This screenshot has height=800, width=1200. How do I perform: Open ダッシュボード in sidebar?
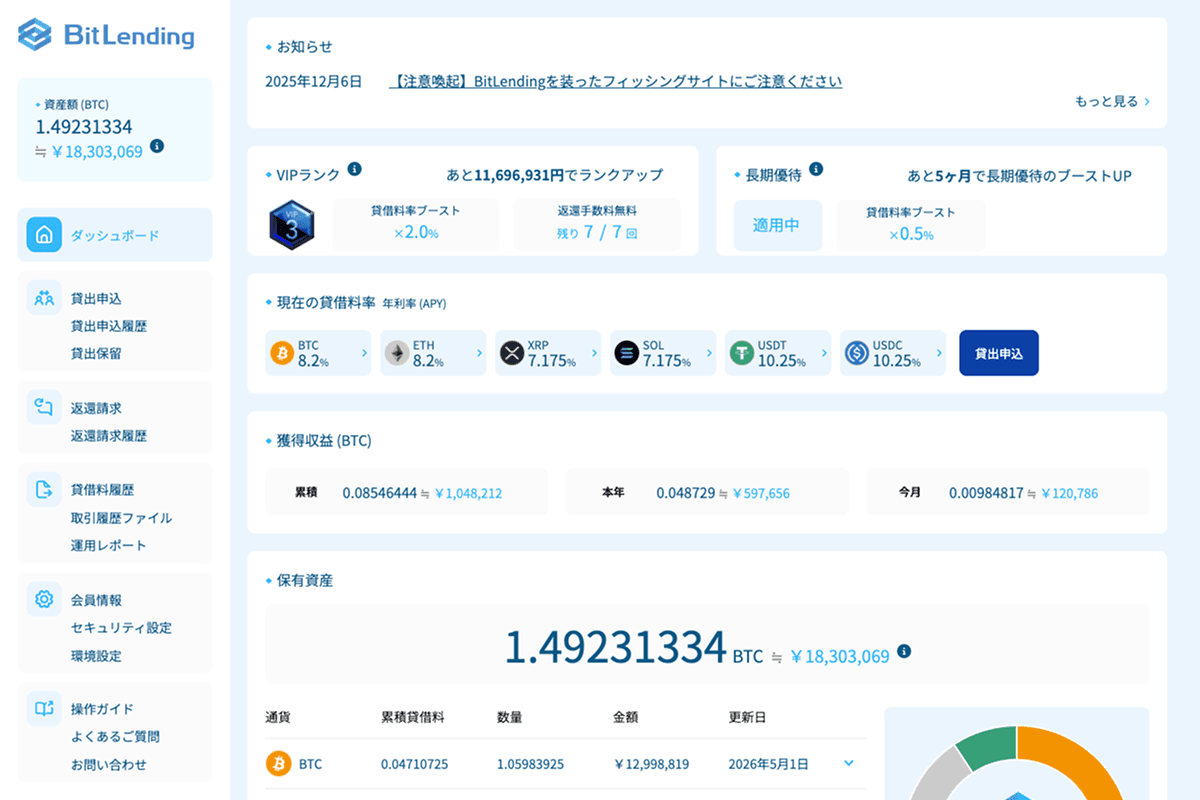115,235
